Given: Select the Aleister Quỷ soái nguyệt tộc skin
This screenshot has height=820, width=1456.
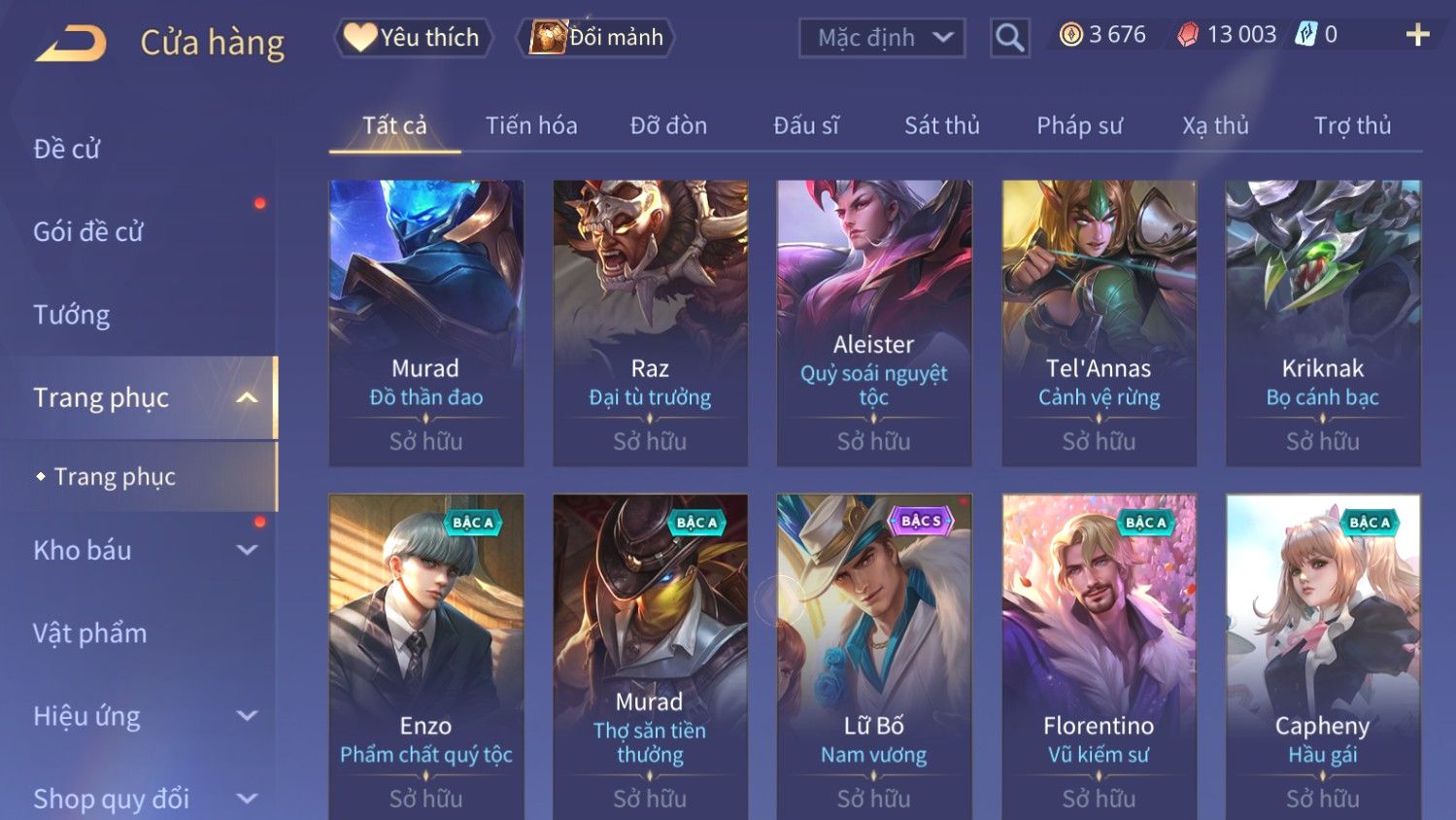Looking at the screenshot, I should click(874, 323).
